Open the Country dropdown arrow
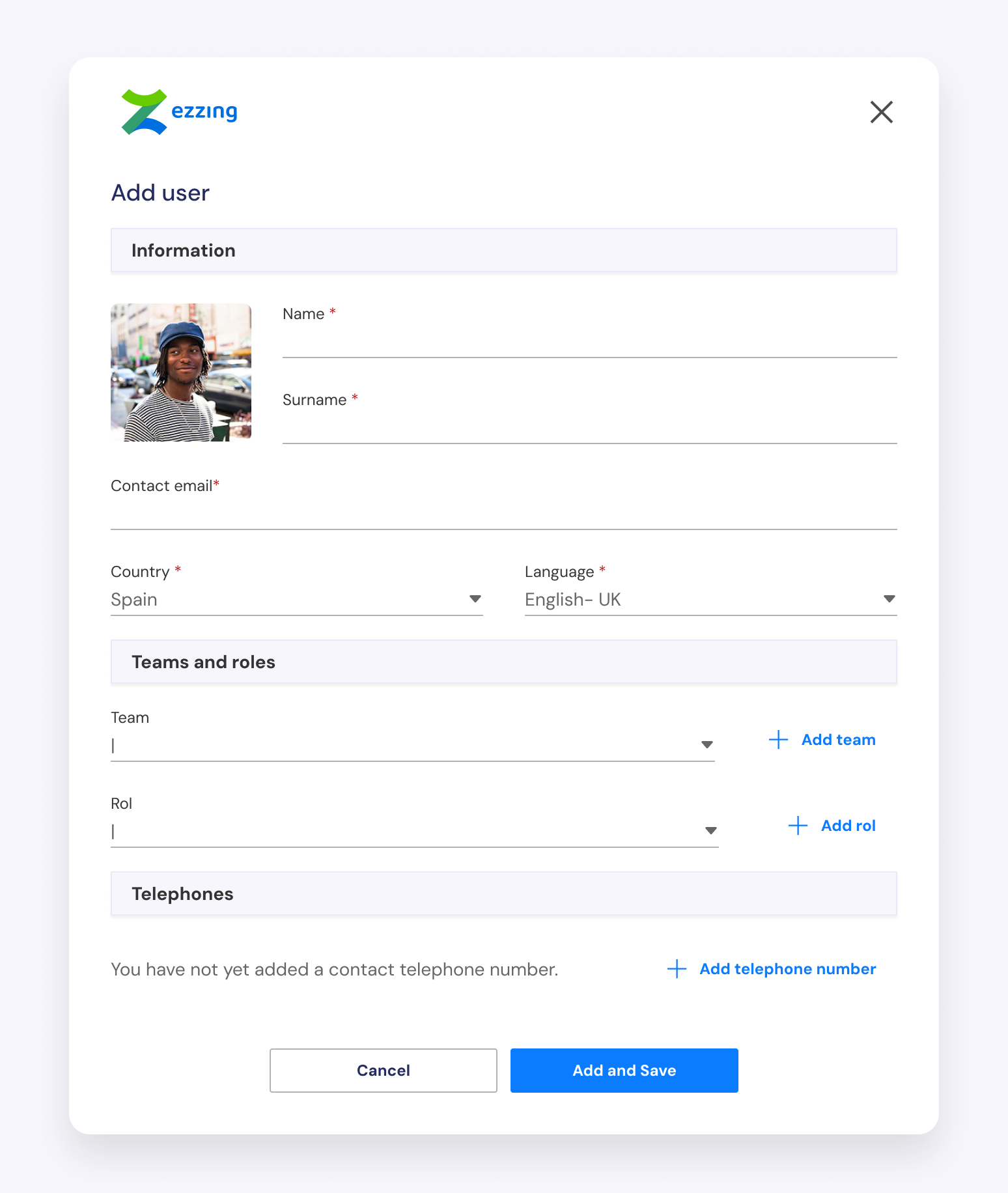 [x=475, y=599]
